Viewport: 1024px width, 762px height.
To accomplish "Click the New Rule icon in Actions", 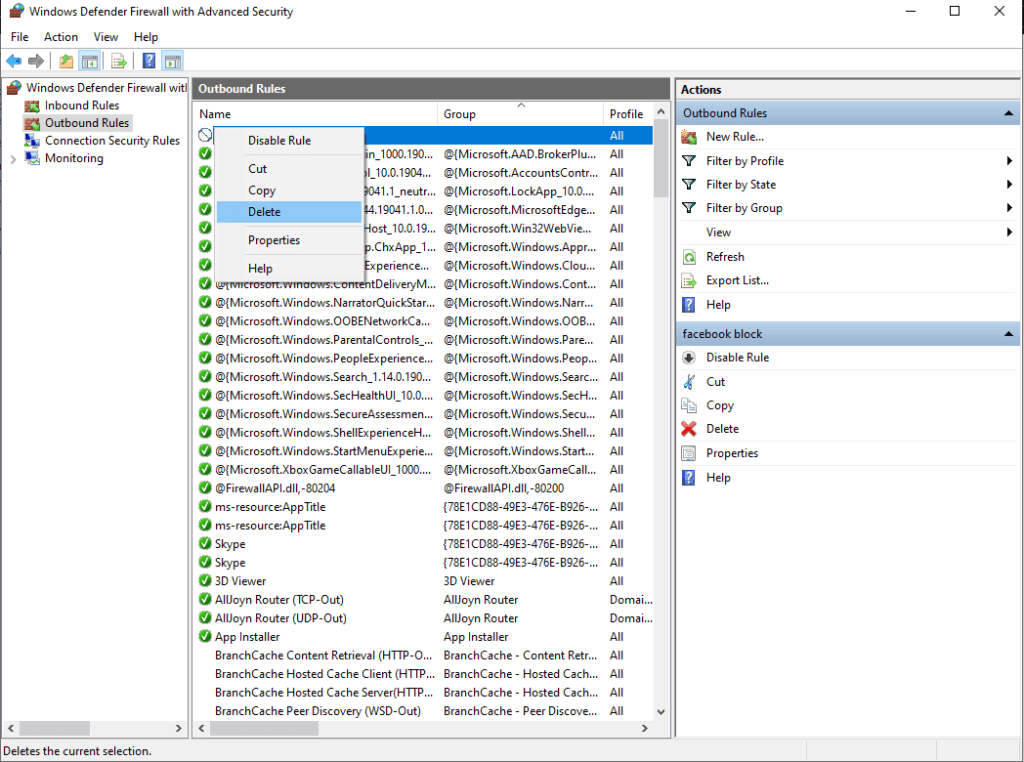I will (689, 137).
